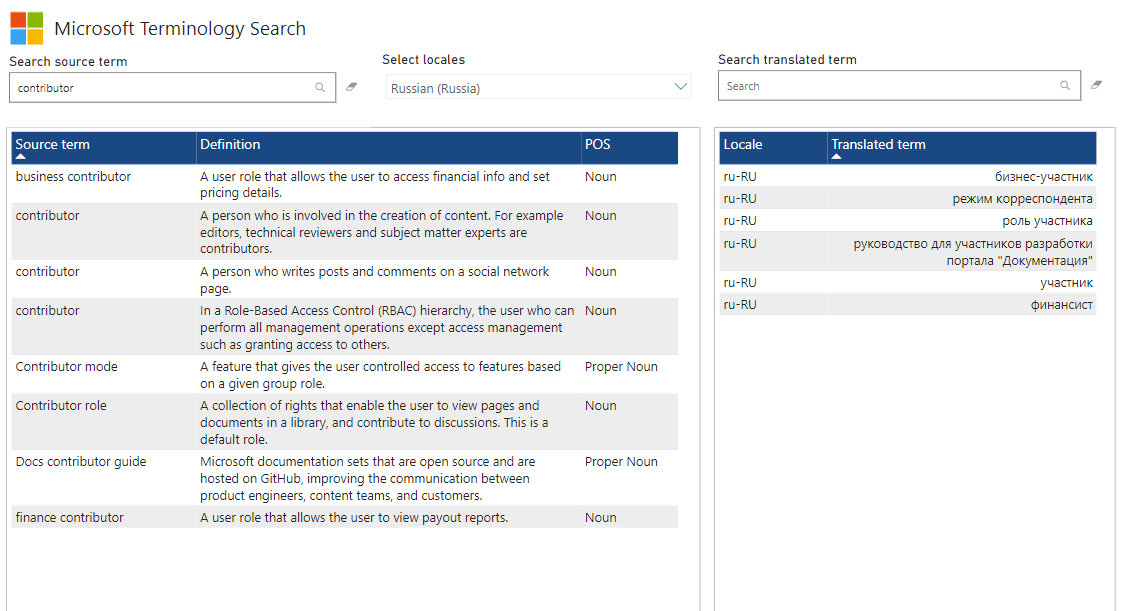The width and height of the screenshot is (1121, 611).
Task: Select the business contributor source term
Action: (74, 177)
